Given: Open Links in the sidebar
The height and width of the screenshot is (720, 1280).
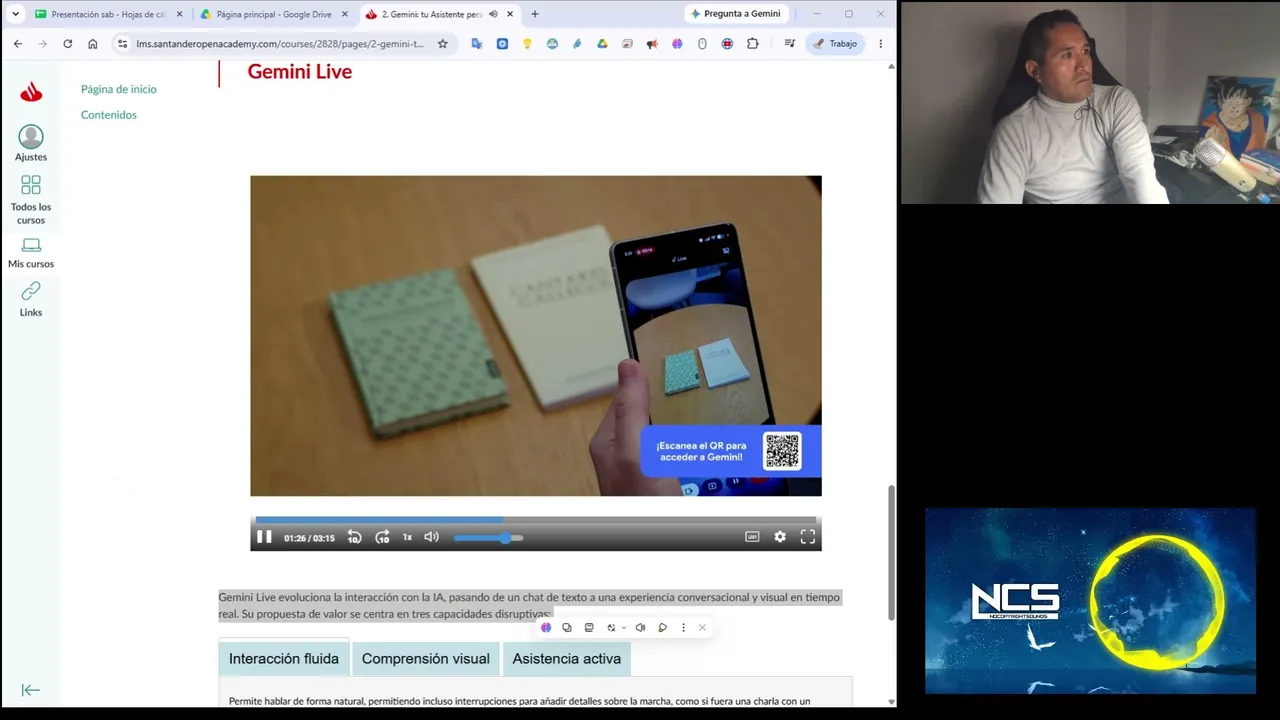Looking at the screenshot, I should pos(31,299).
